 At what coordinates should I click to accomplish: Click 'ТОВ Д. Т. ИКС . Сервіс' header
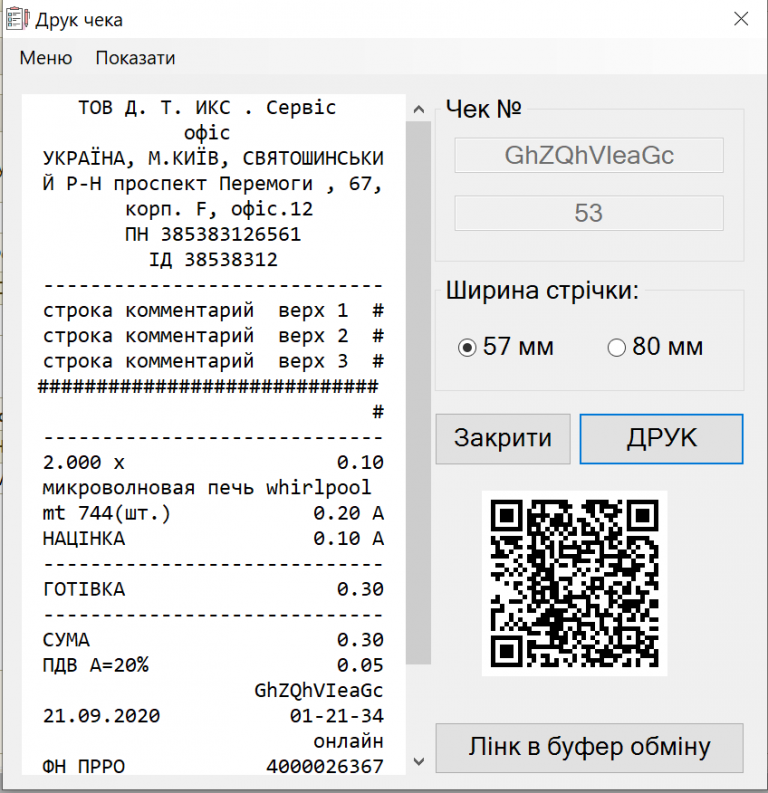[207, 107]
